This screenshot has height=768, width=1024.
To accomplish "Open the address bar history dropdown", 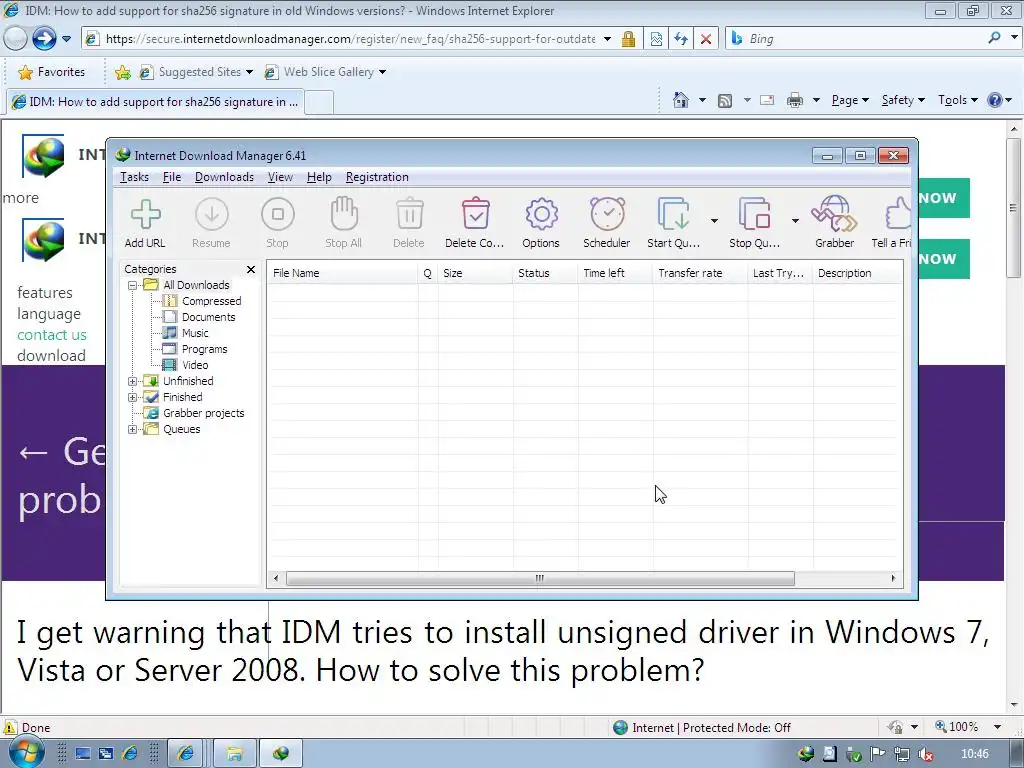I will pyautogui.click(x=607, y=39).
